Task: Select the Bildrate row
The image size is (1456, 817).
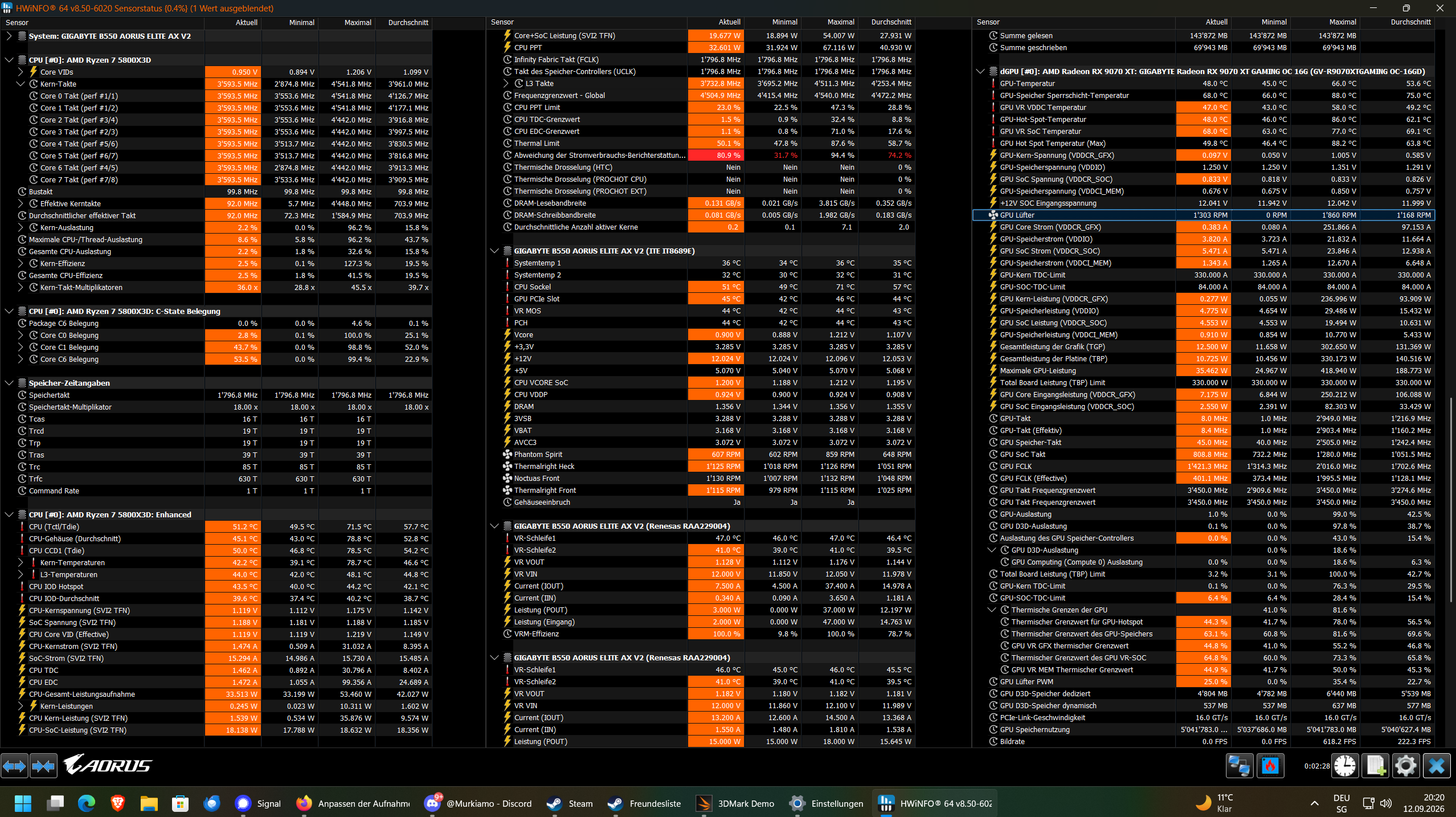Action: (1203, 742)
